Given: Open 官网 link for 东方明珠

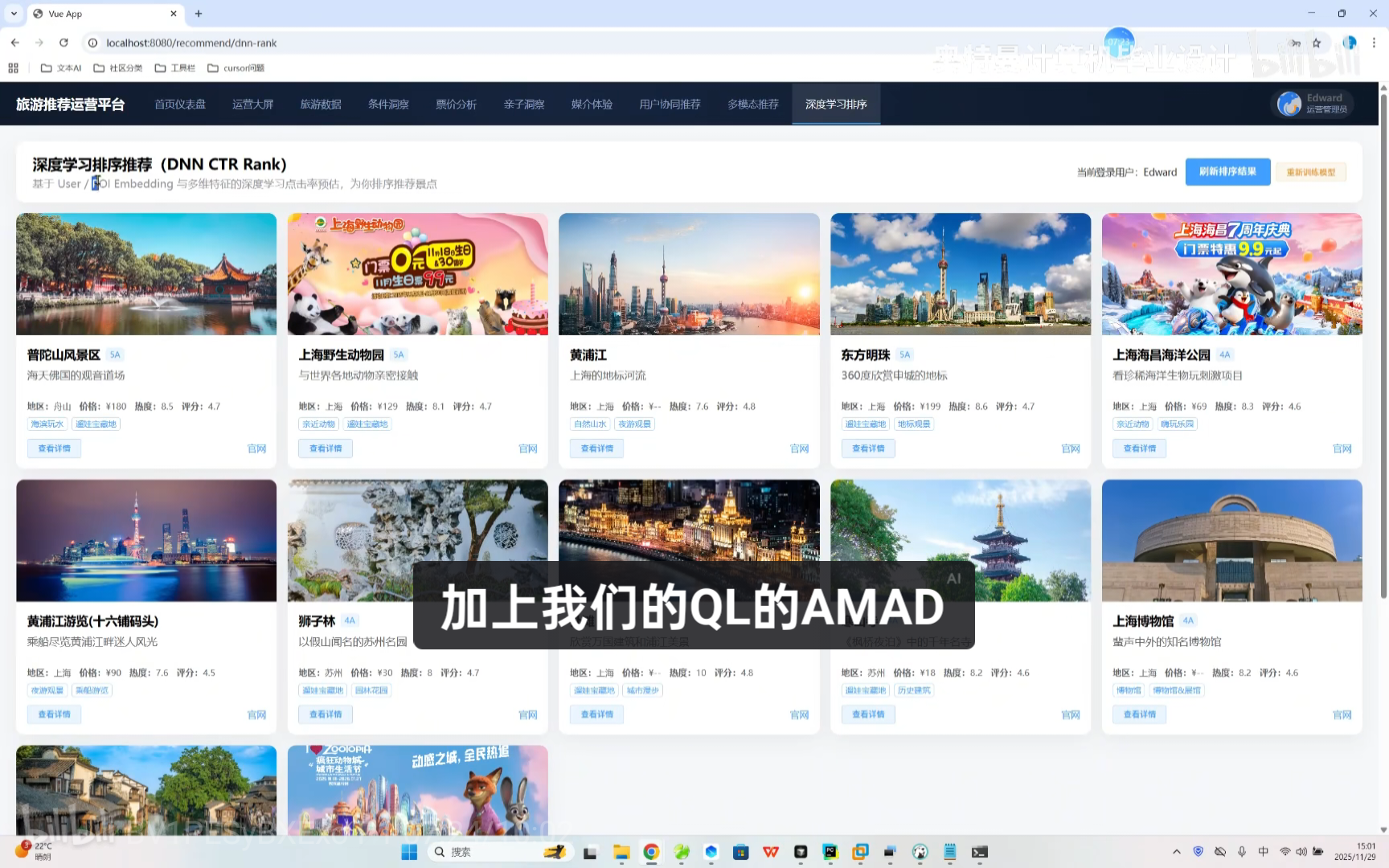Looking at the screenshot, I should pos(1071,448).
